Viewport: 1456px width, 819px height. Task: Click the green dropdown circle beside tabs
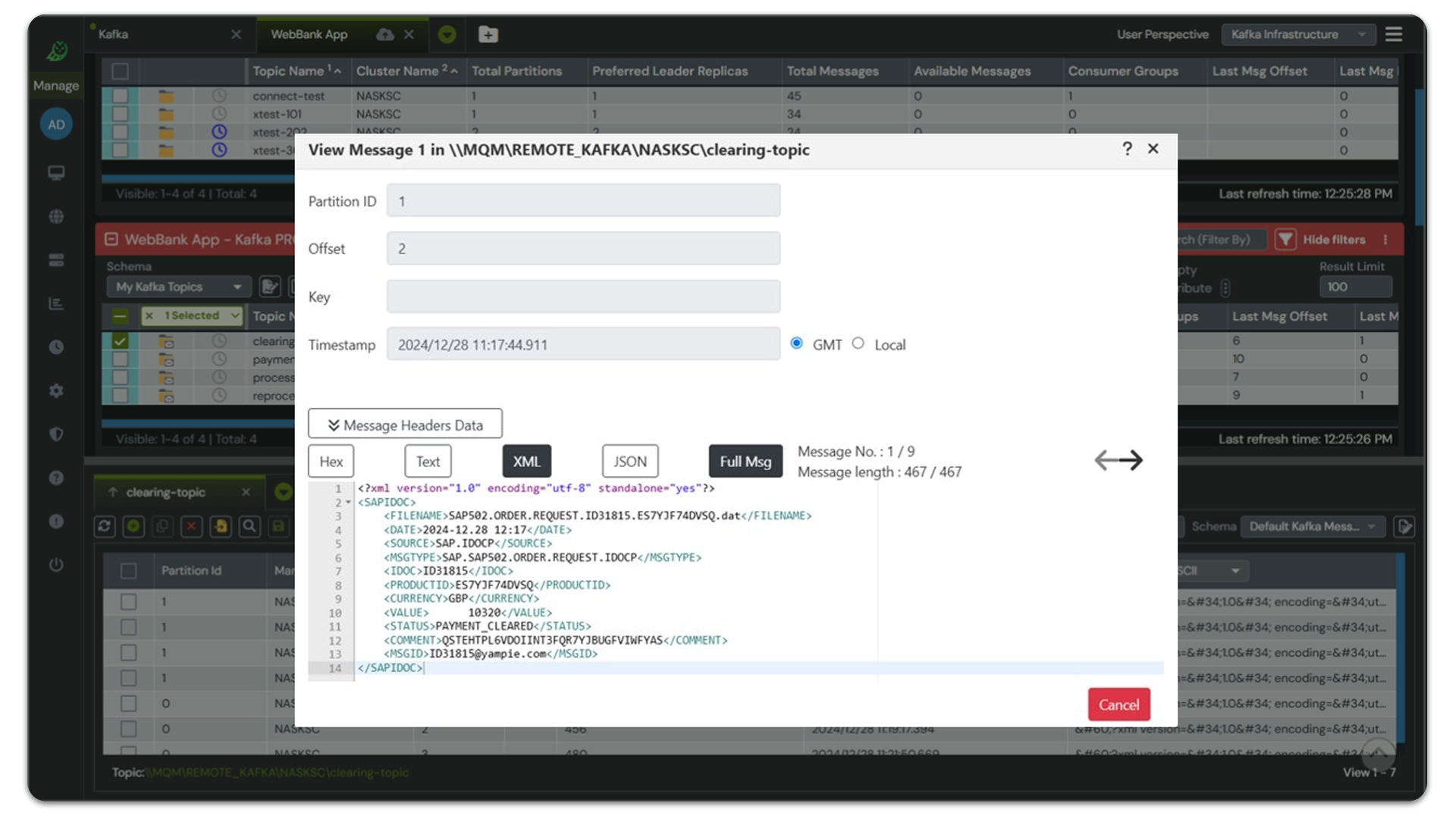tap(447, 34)
